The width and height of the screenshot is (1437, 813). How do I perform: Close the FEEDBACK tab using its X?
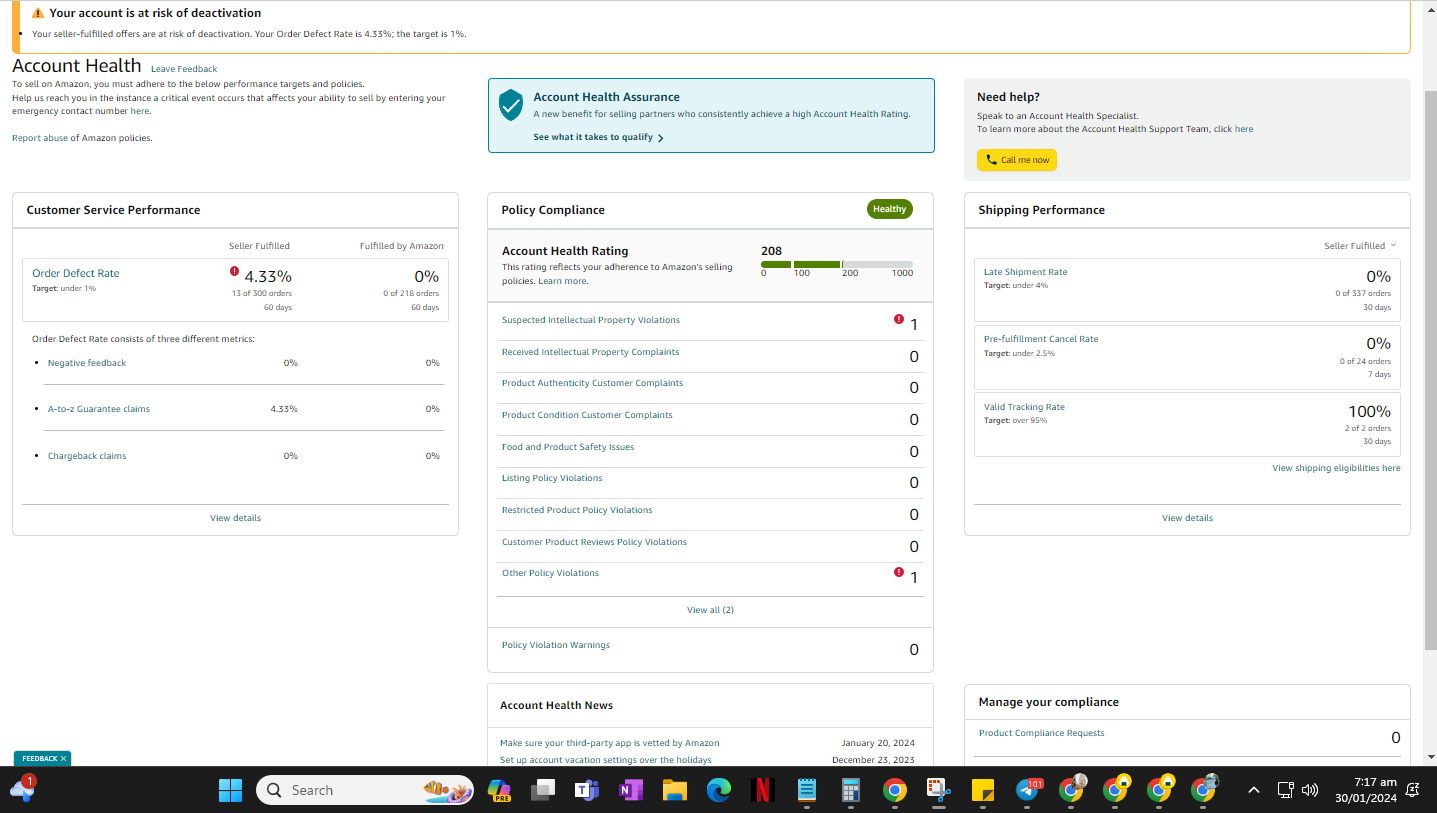[63, 759]
